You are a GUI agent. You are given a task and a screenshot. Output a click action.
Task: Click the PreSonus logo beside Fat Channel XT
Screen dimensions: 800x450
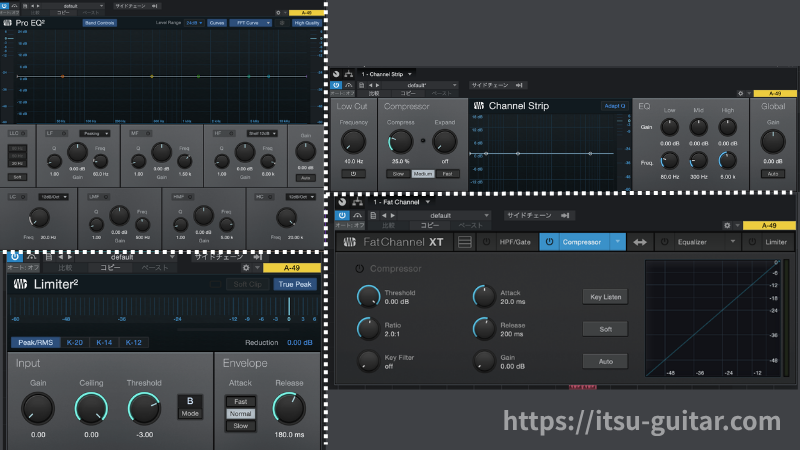click(x=349, y=242)
